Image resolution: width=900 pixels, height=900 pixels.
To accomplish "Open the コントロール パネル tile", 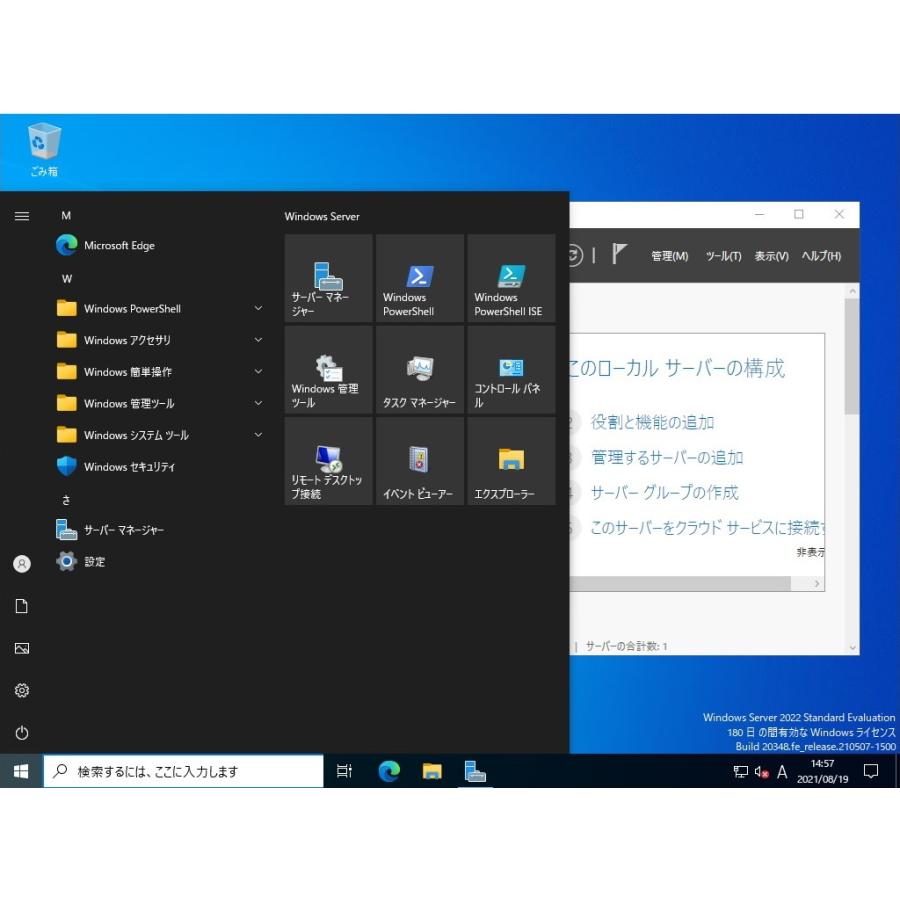I will click(x=511, y=370).
